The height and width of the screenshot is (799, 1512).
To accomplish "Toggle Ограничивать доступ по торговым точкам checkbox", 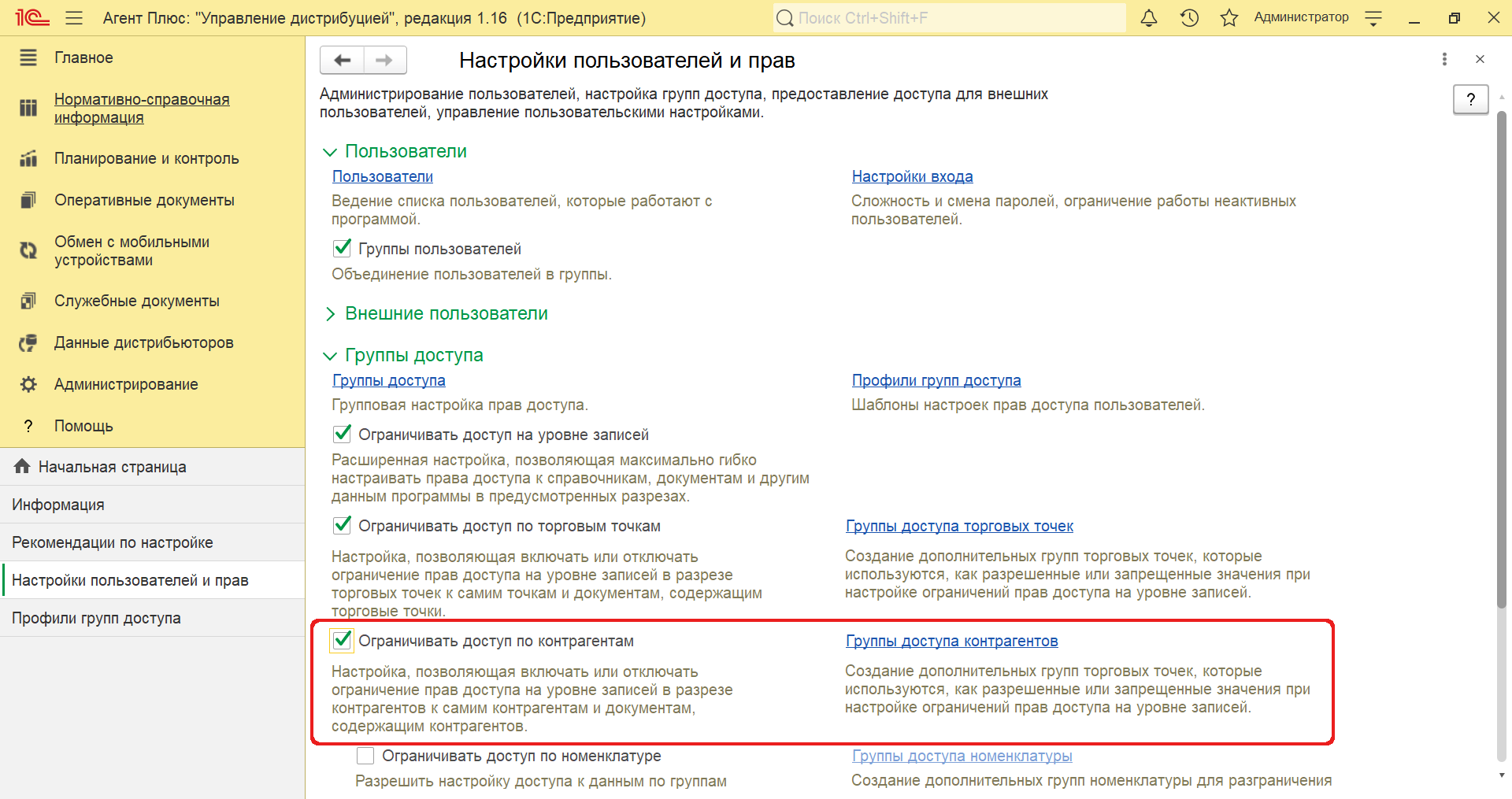I will point(343,525).
